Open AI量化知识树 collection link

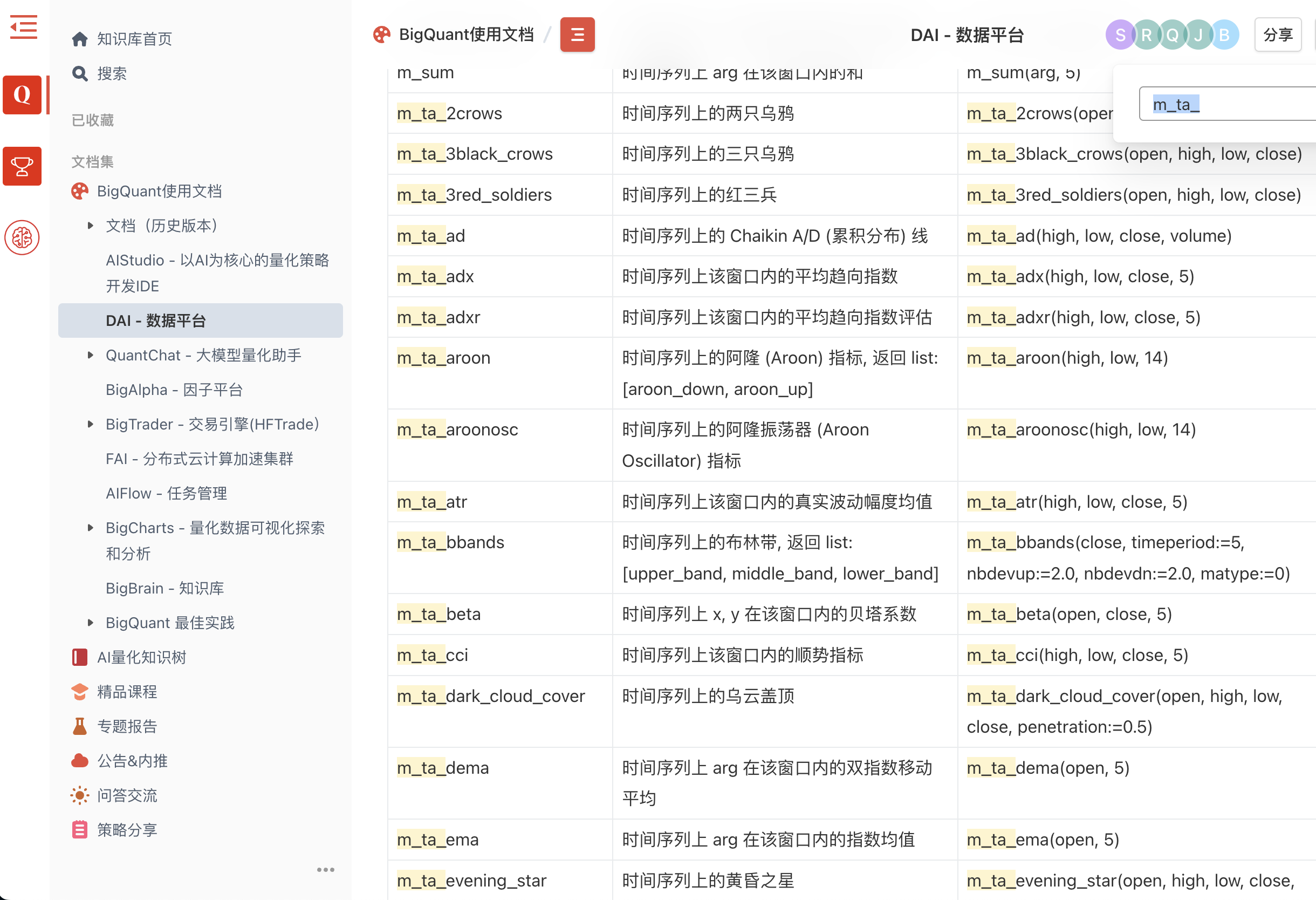pos(141,657)
